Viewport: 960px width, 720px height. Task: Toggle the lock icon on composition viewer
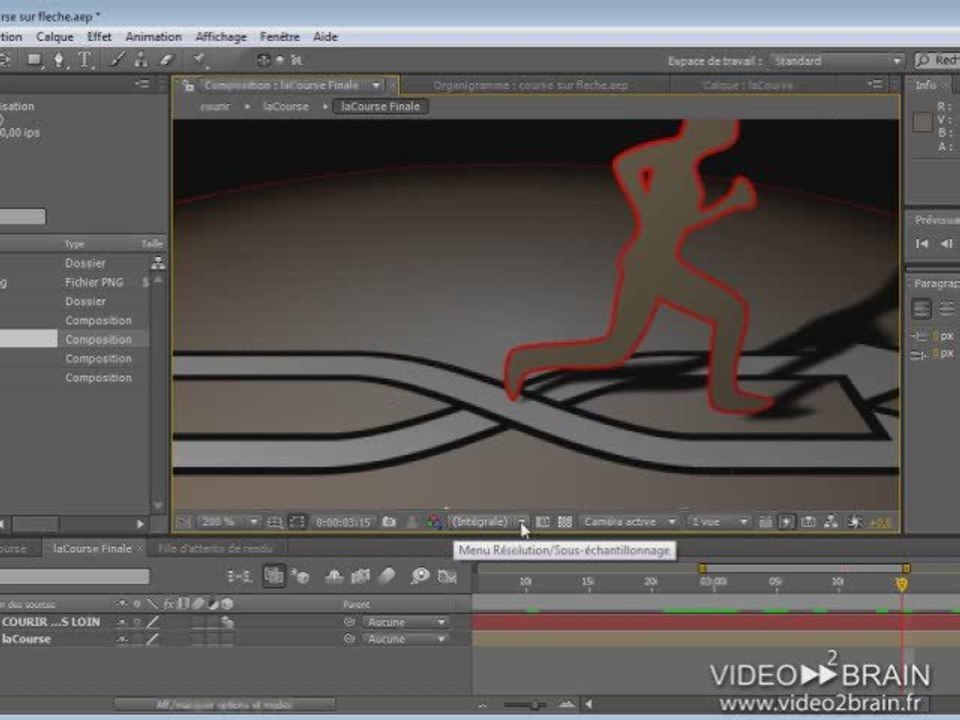click(x=188, y=85)
